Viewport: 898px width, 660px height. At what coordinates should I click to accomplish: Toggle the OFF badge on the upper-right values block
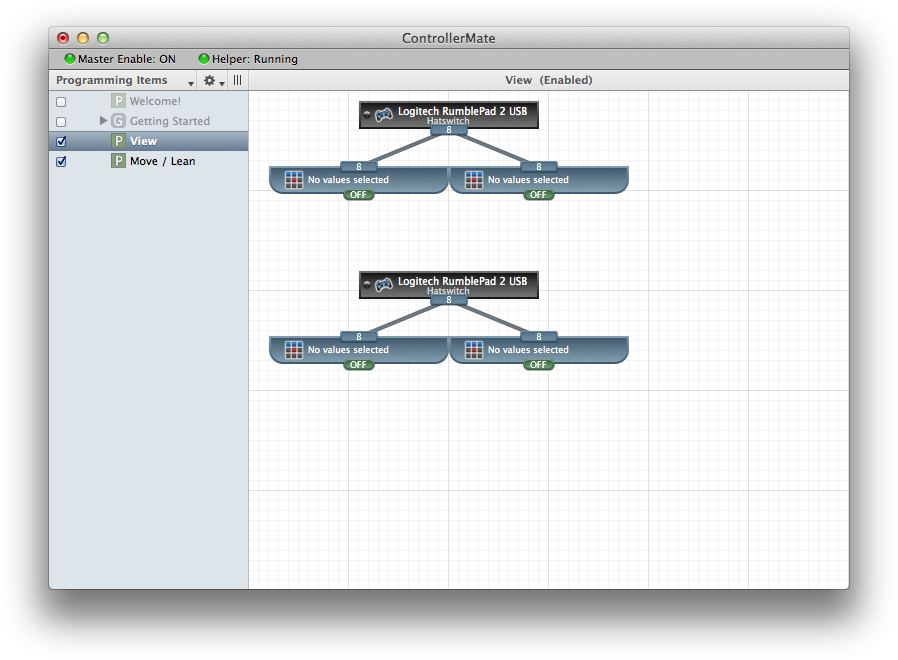tap(538, 195)
